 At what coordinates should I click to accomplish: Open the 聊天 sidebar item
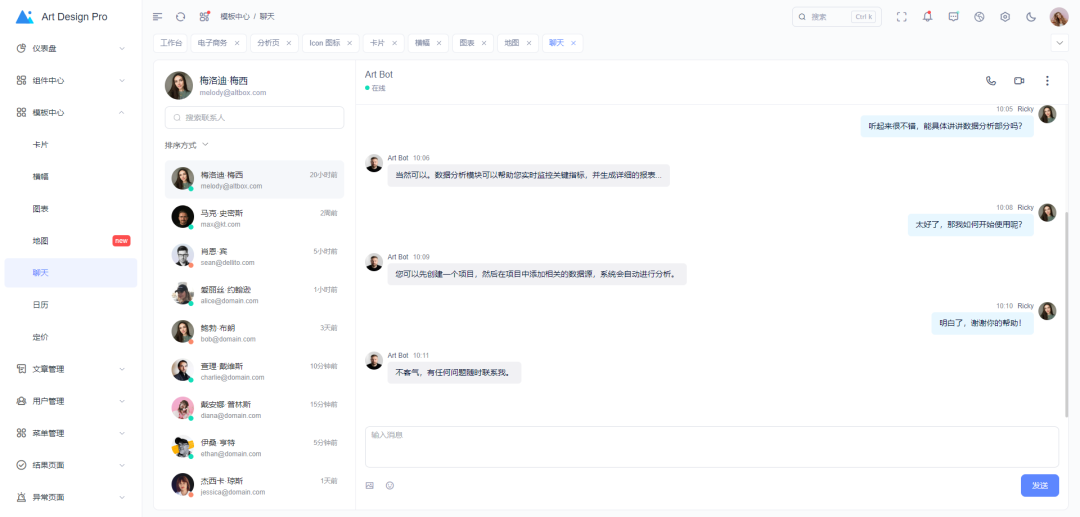point(71,273)
